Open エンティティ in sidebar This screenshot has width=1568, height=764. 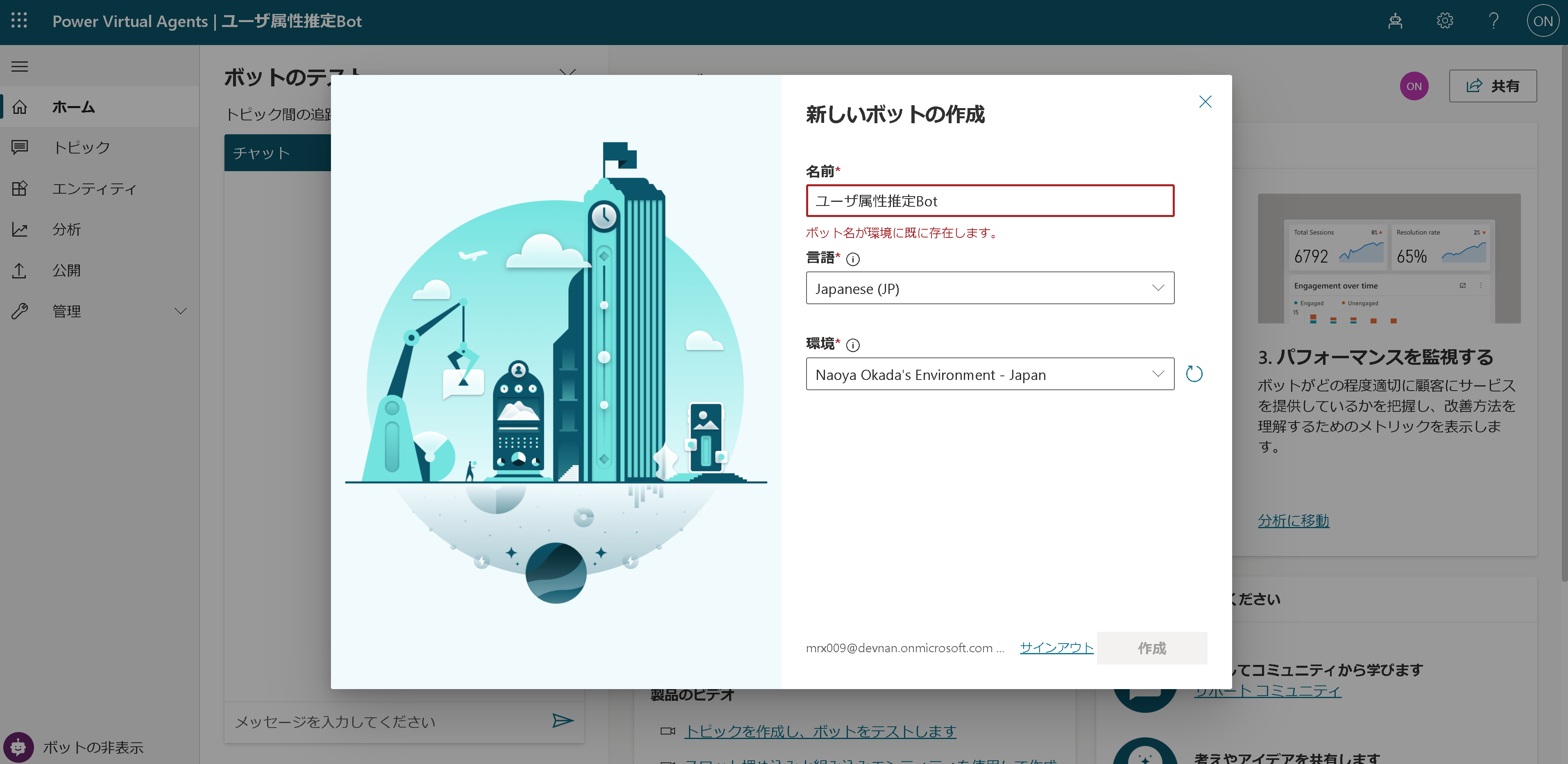pos(94,189)
